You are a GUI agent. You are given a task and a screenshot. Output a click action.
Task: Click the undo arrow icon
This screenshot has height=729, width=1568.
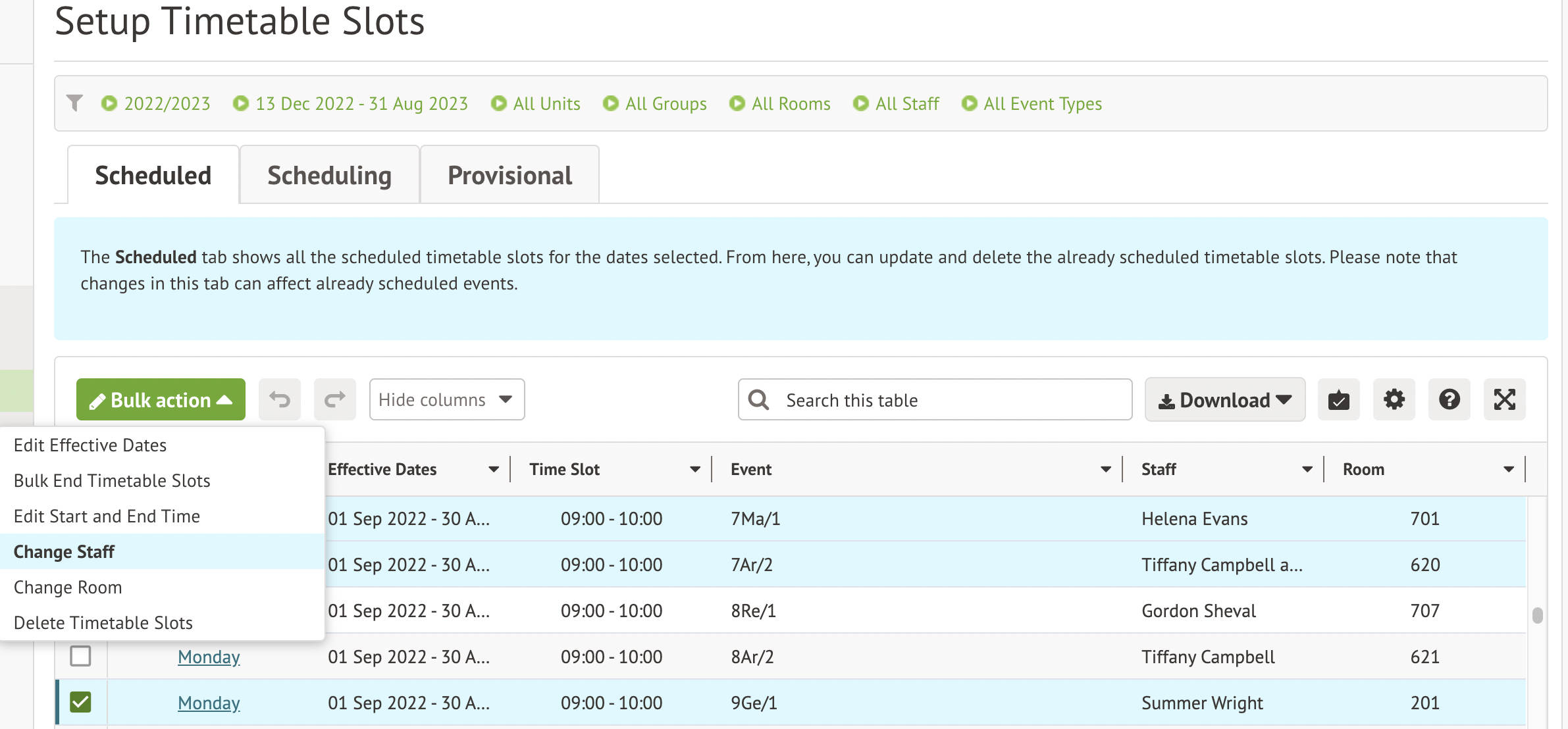point(279,399)
